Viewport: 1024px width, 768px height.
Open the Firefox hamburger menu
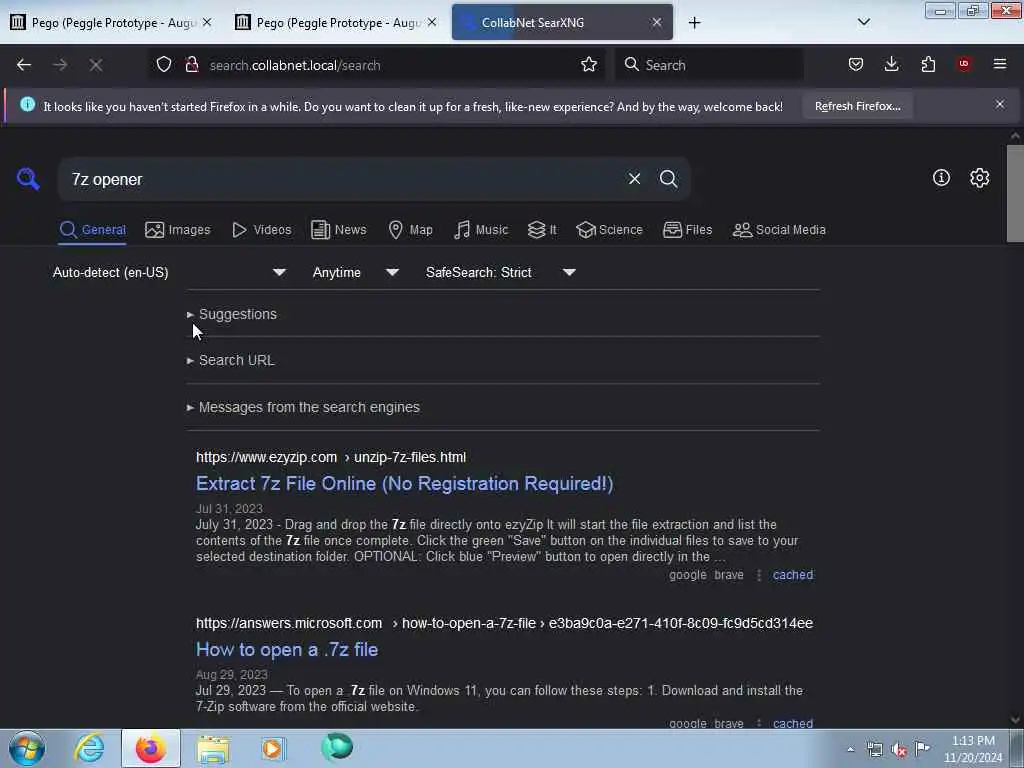(1000, 64)
